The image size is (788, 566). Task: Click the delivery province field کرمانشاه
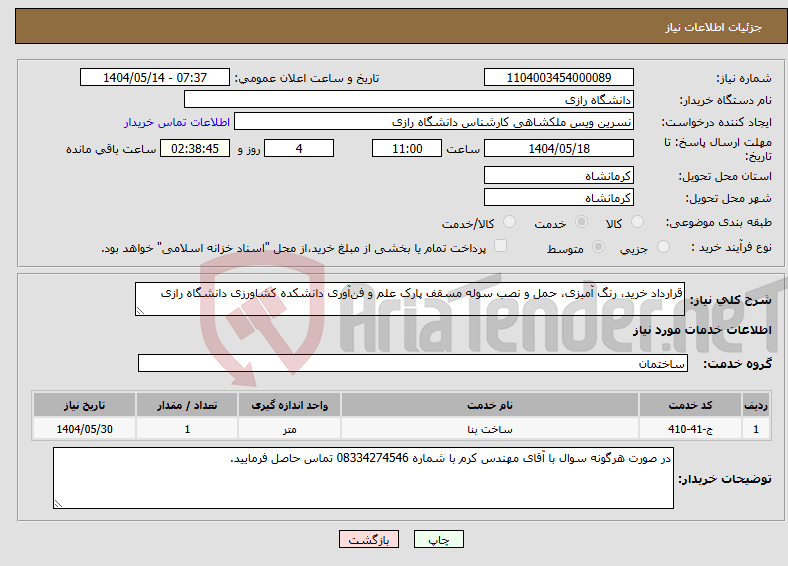pyautogui.click(x=559, y=175)
